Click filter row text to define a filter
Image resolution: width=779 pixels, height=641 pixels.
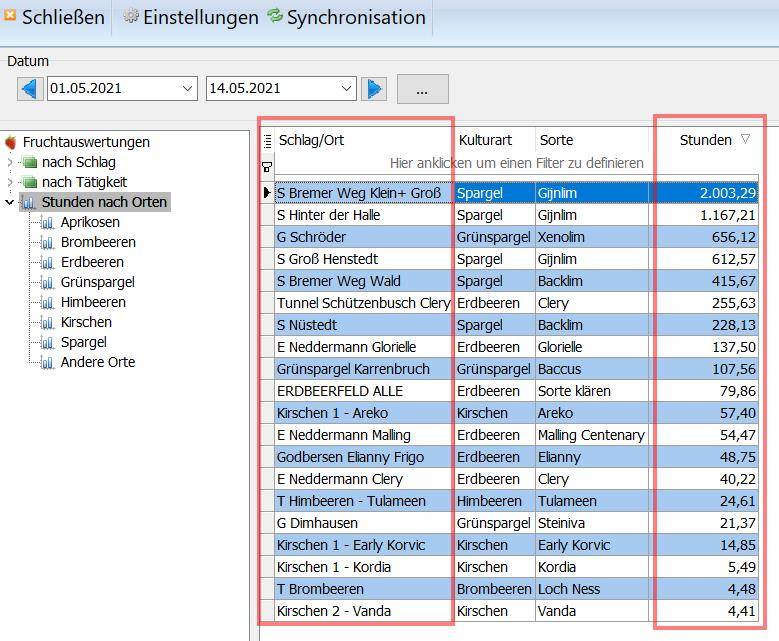pos(517,163)
